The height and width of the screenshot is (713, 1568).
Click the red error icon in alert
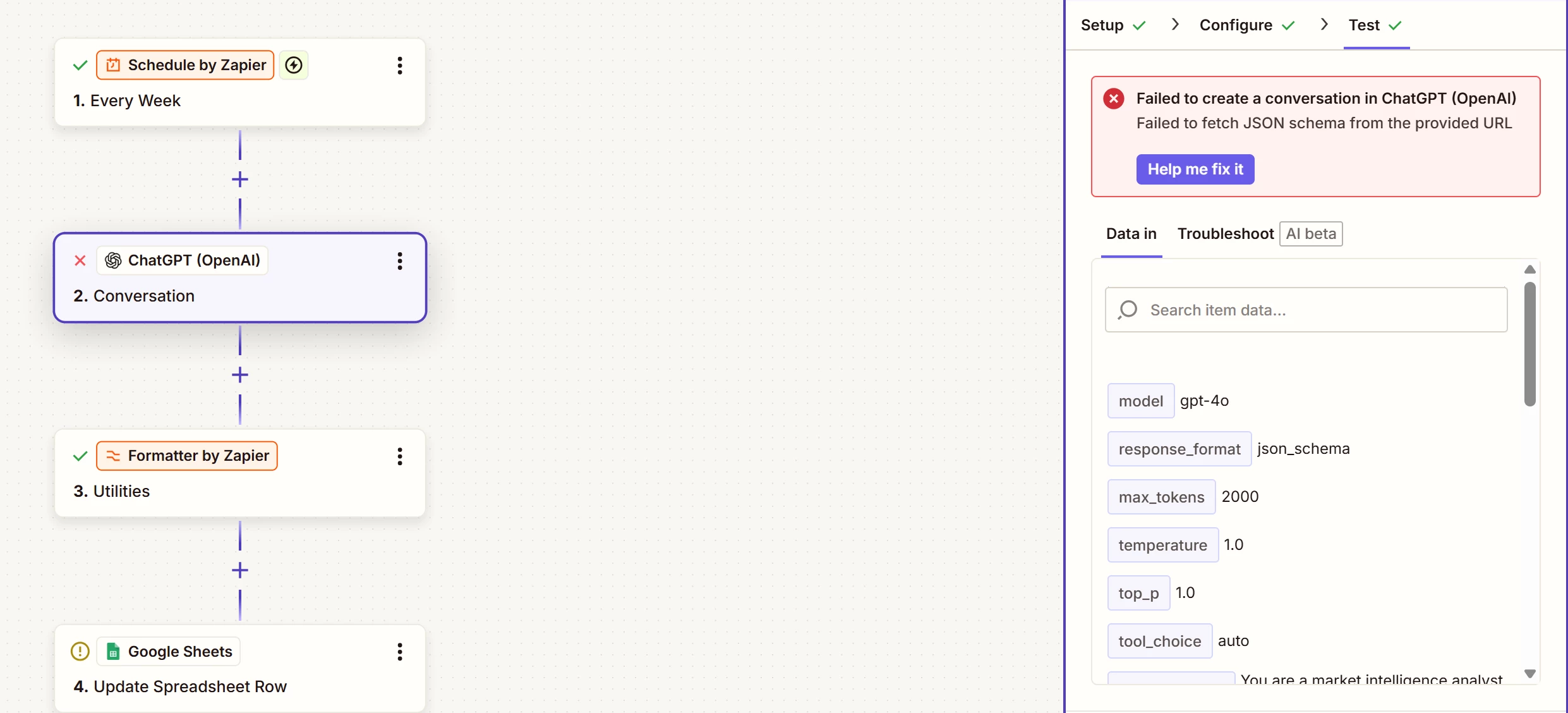tap(1113, 99)
